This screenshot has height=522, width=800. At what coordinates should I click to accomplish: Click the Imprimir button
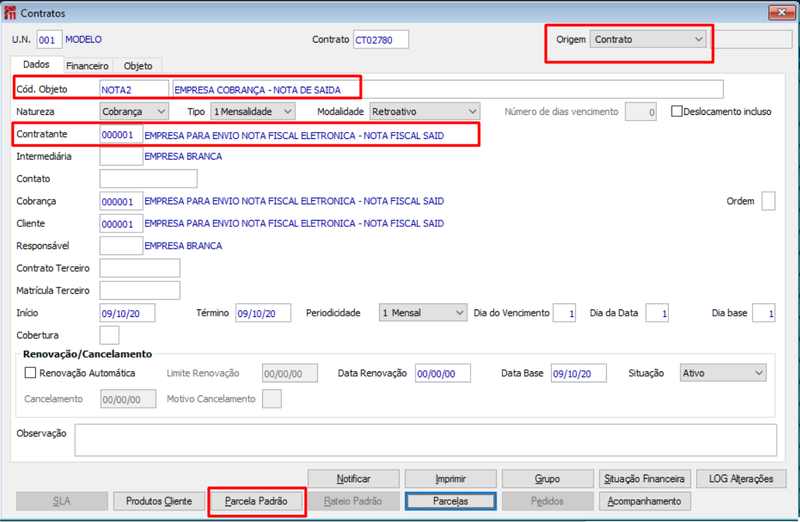451,479
